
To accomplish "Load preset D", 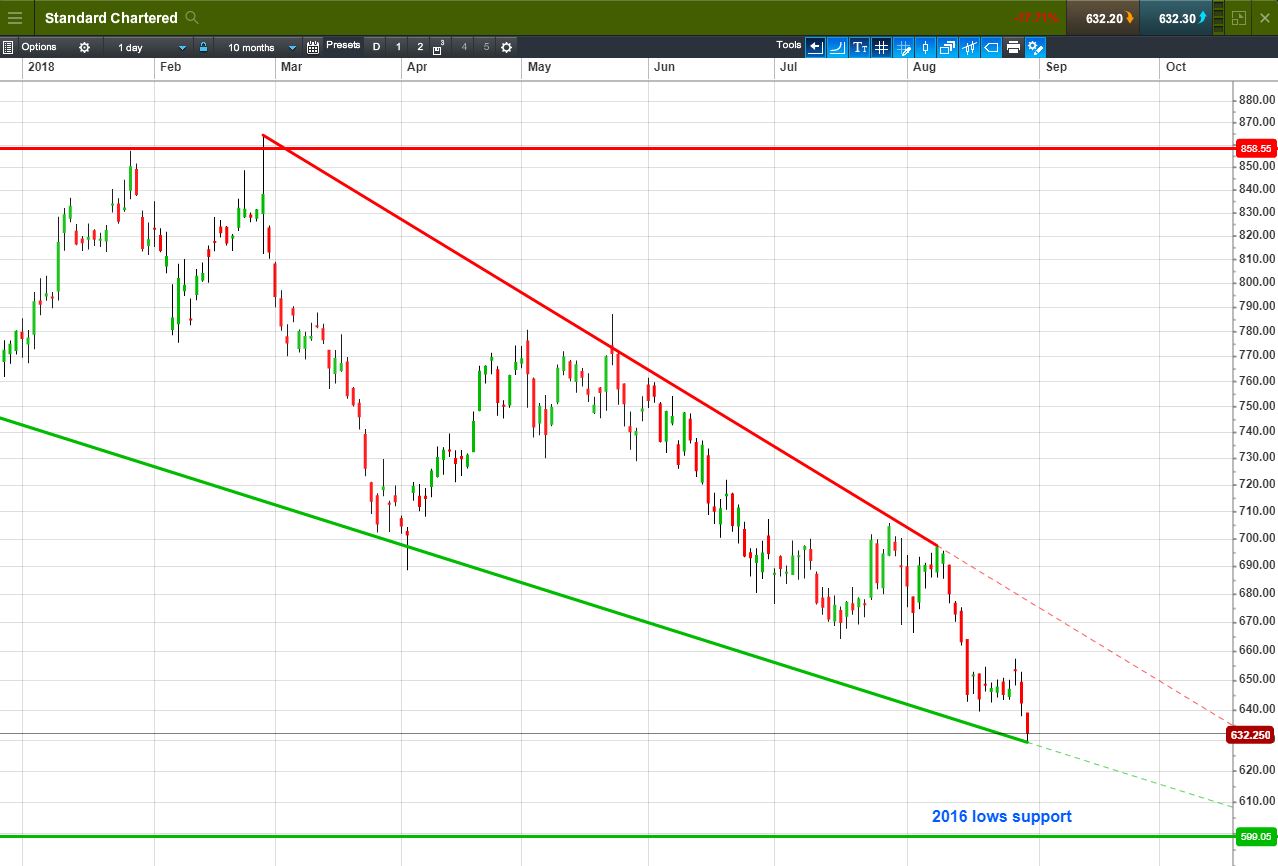I will (x=377, y=47).
